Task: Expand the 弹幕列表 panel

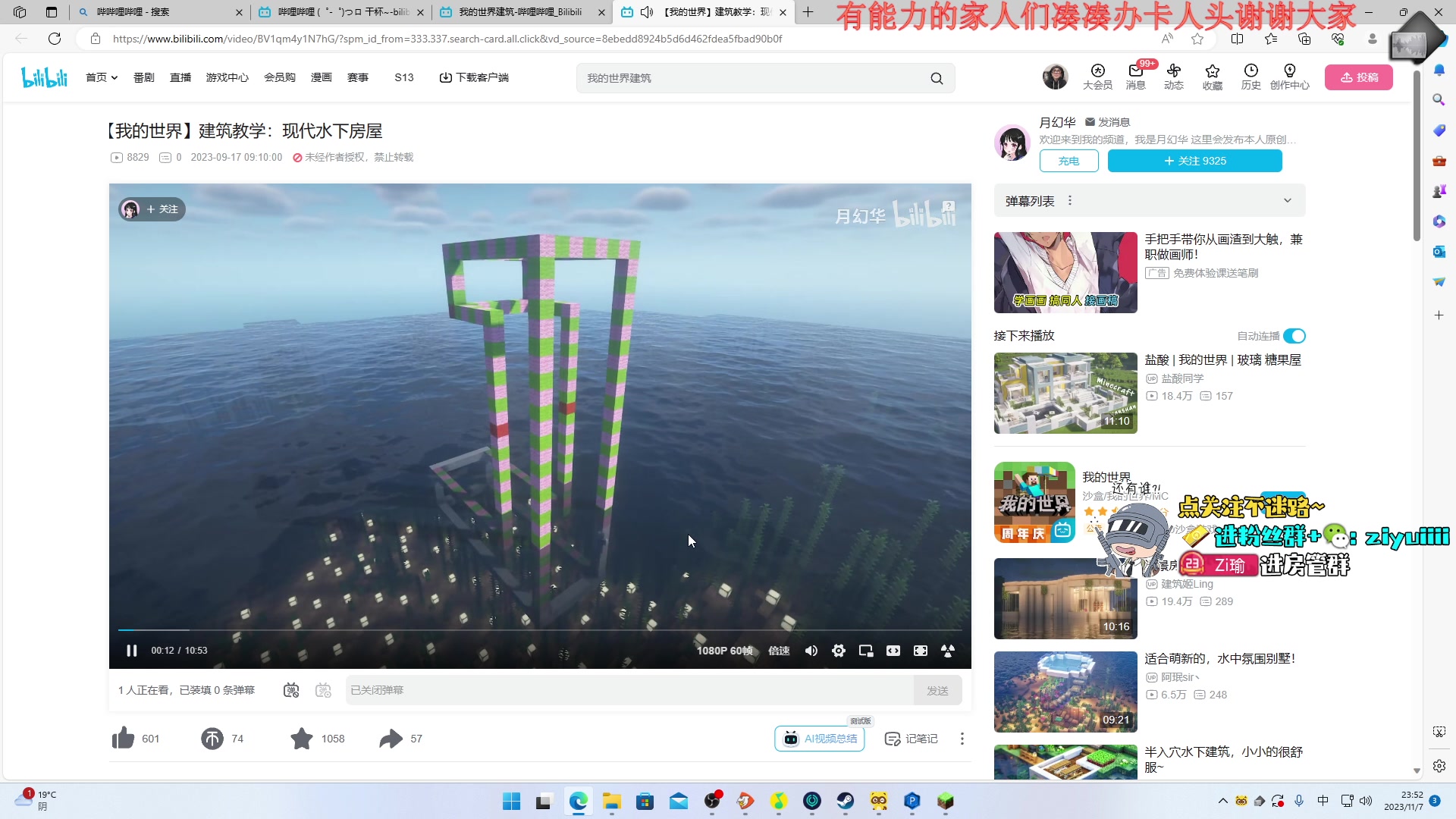Action: click(x=1287, y=201)
